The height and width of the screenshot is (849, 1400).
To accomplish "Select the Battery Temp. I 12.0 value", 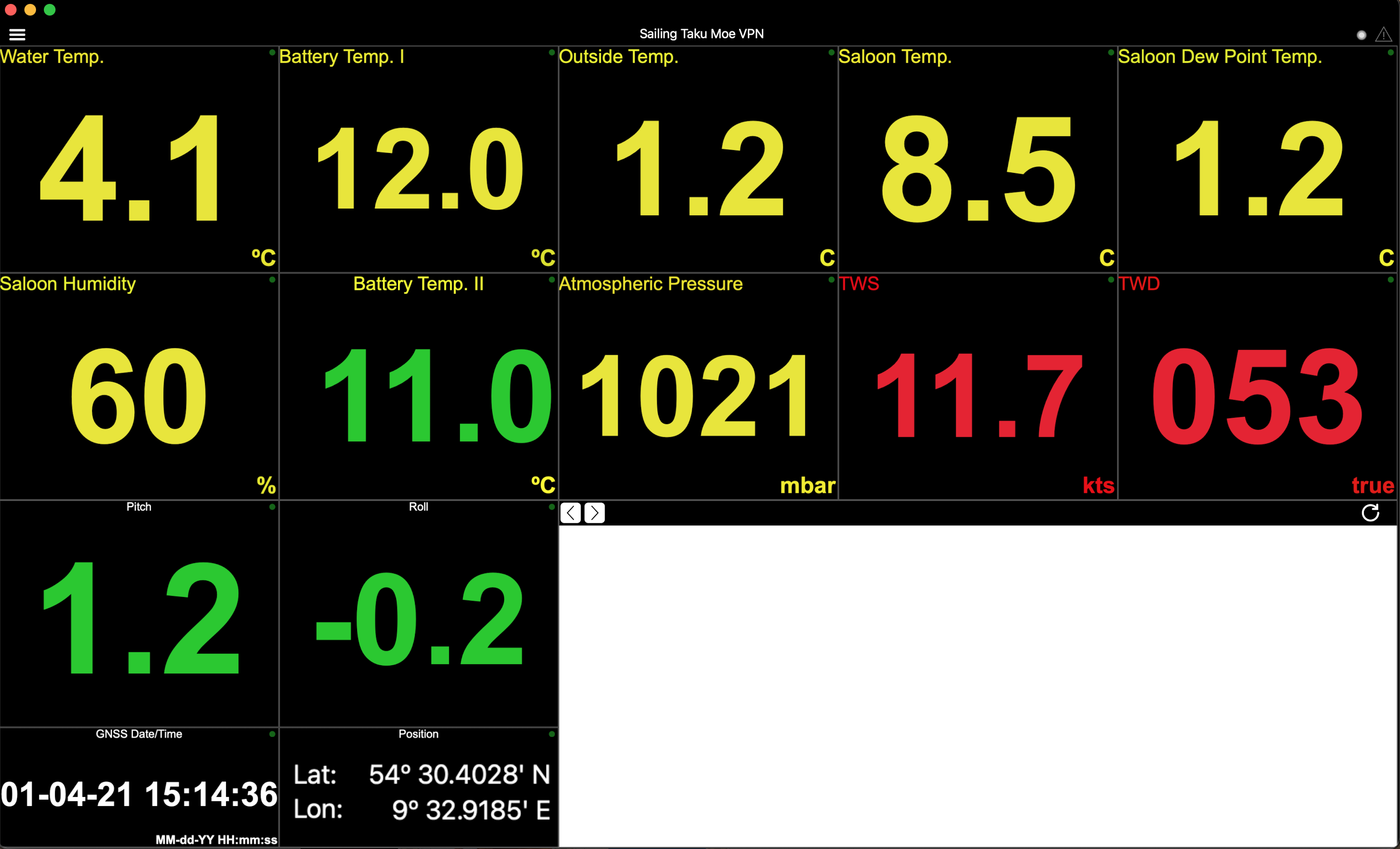I will pyautogui.click(x=420, y=168).
